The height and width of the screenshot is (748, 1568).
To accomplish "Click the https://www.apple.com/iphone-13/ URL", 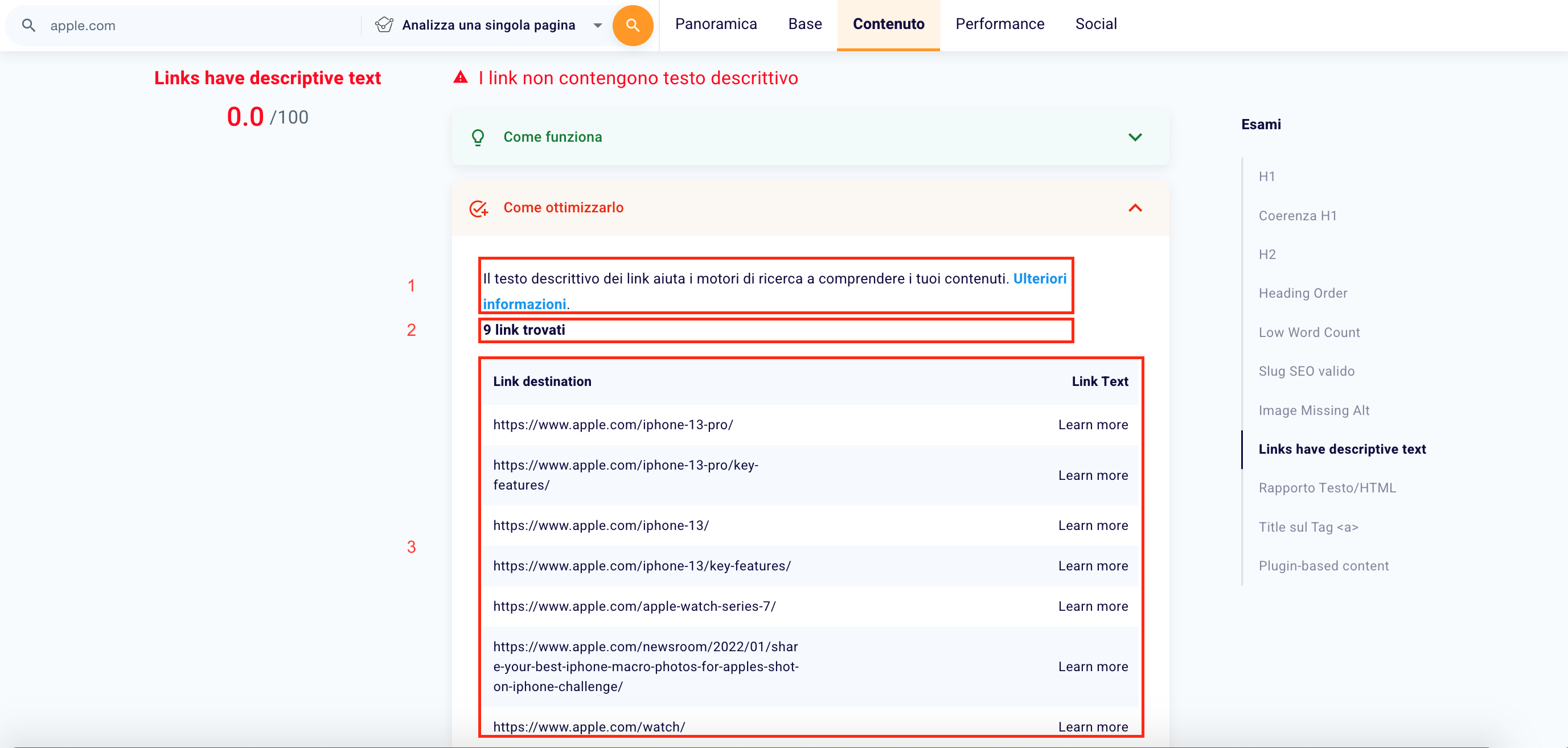I will [601, 526].
